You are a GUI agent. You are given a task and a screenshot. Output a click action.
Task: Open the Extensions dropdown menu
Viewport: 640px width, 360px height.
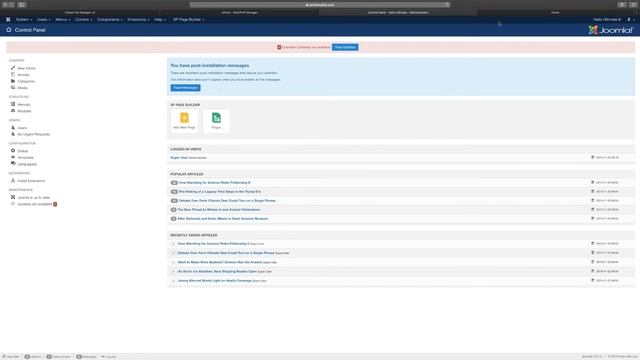pos(138,20)
